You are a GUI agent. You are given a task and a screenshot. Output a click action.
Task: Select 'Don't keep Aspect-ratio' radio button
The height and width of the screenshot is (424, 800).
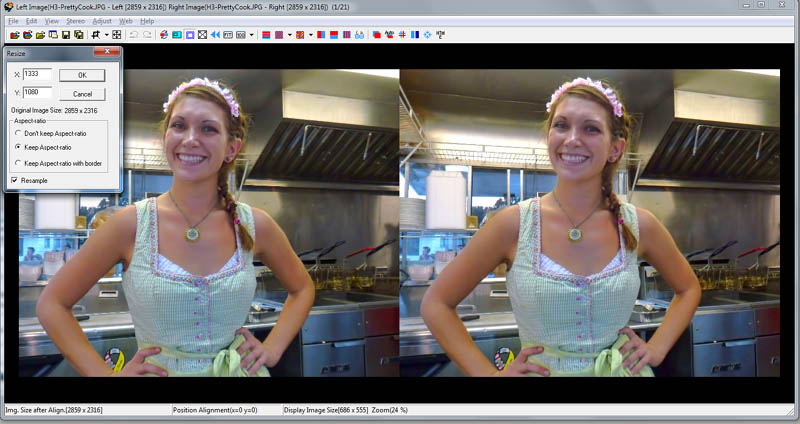17,132
